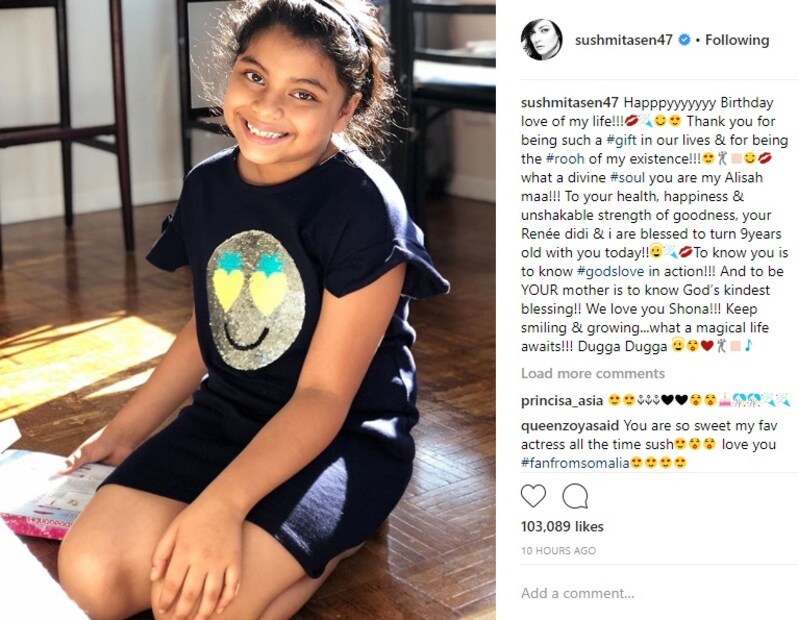This screenshot has width=798, height=620.
Task: Toggle the Following status button
Action: (x=737, y=40)
